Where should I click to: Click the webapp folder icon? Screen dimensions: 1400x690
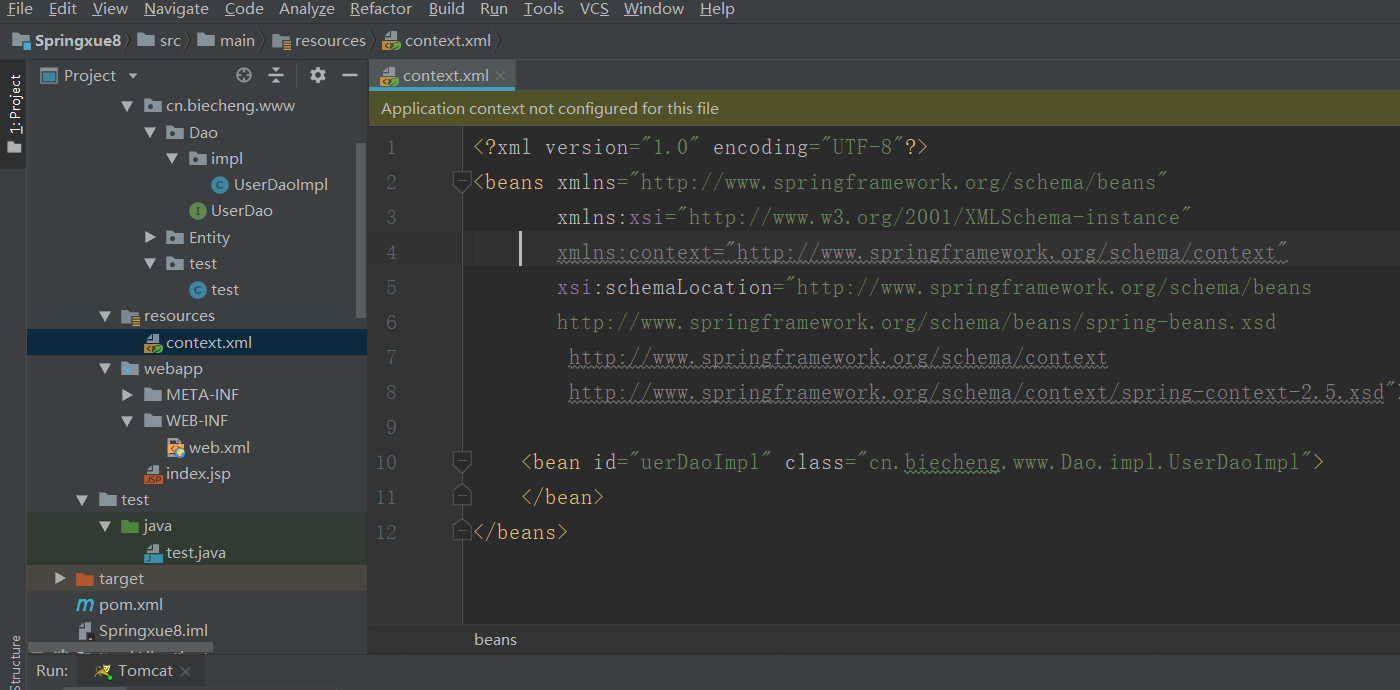coord(130,369)
